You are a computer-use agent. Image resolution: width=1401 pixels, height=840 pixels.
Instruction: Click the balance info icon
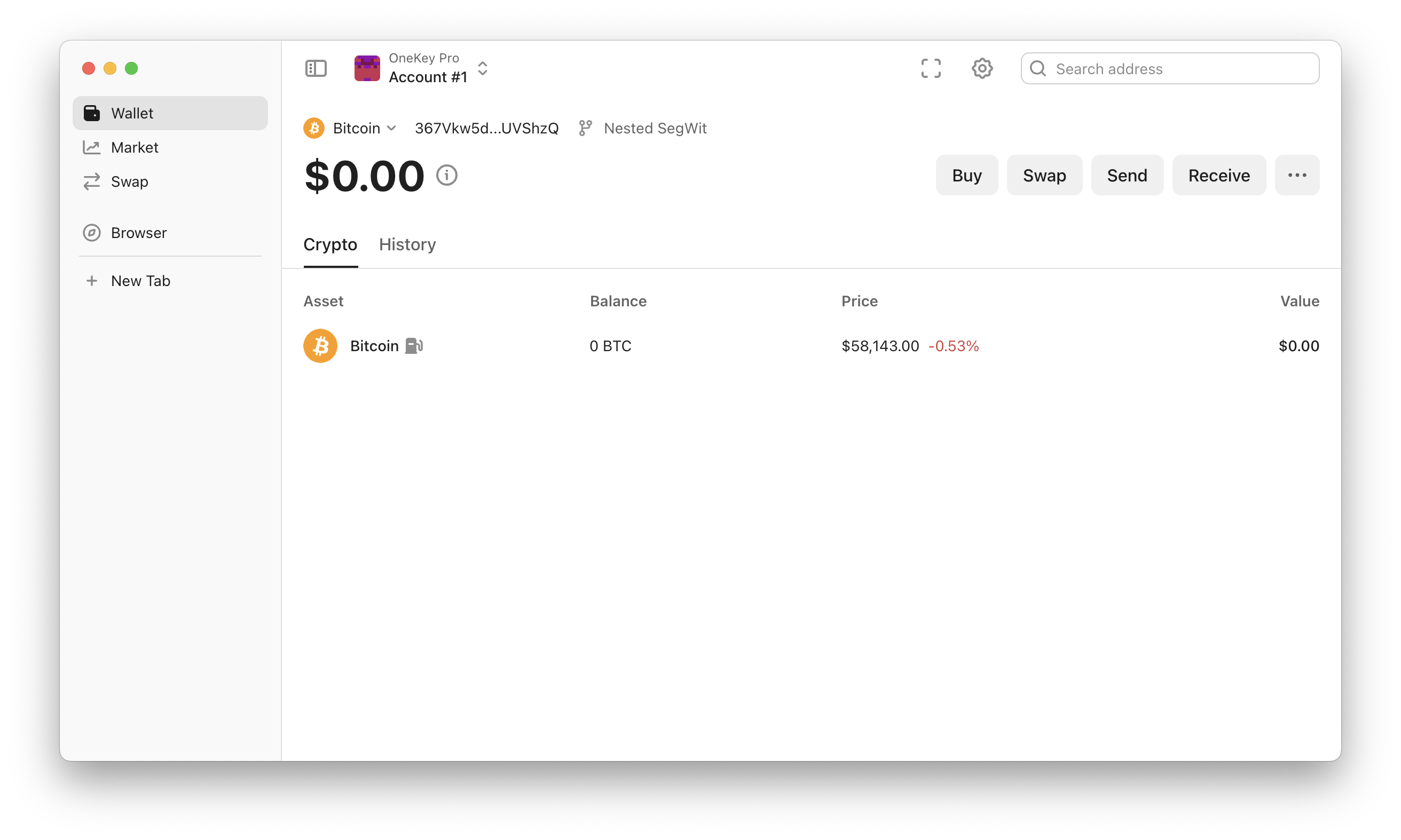(446, 176)
